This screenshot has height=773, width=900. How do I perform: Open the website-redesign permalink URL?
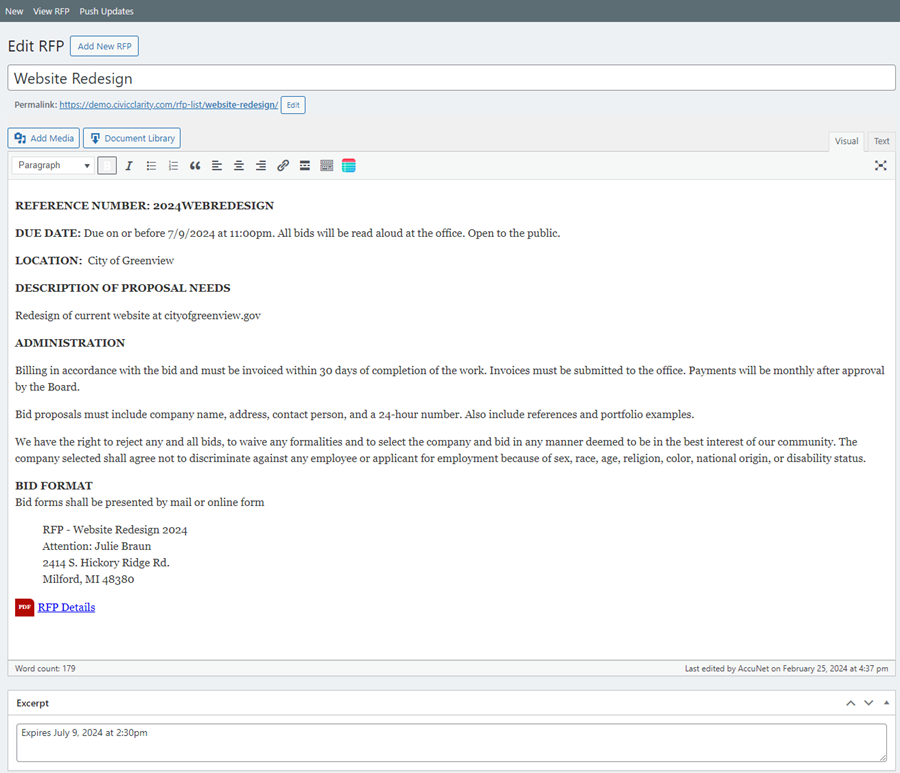tap(169, 105)
